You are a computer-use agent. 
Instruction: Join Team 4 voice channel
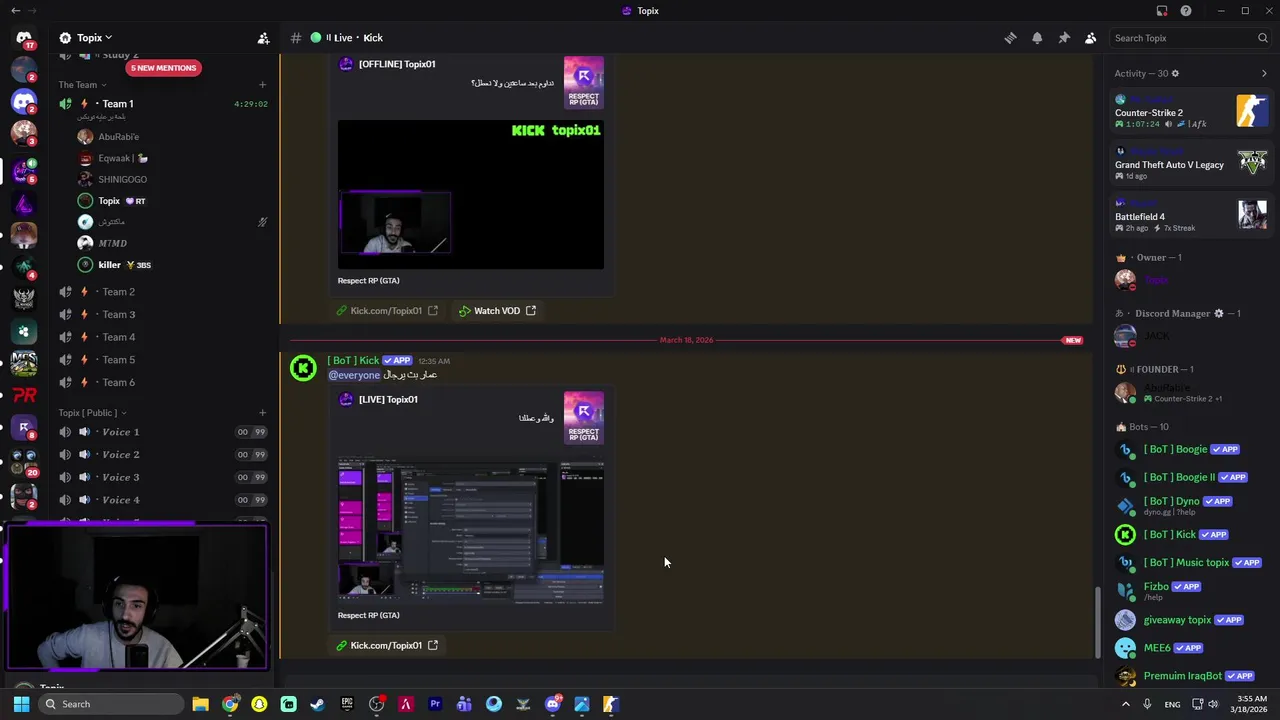(163, 337)
